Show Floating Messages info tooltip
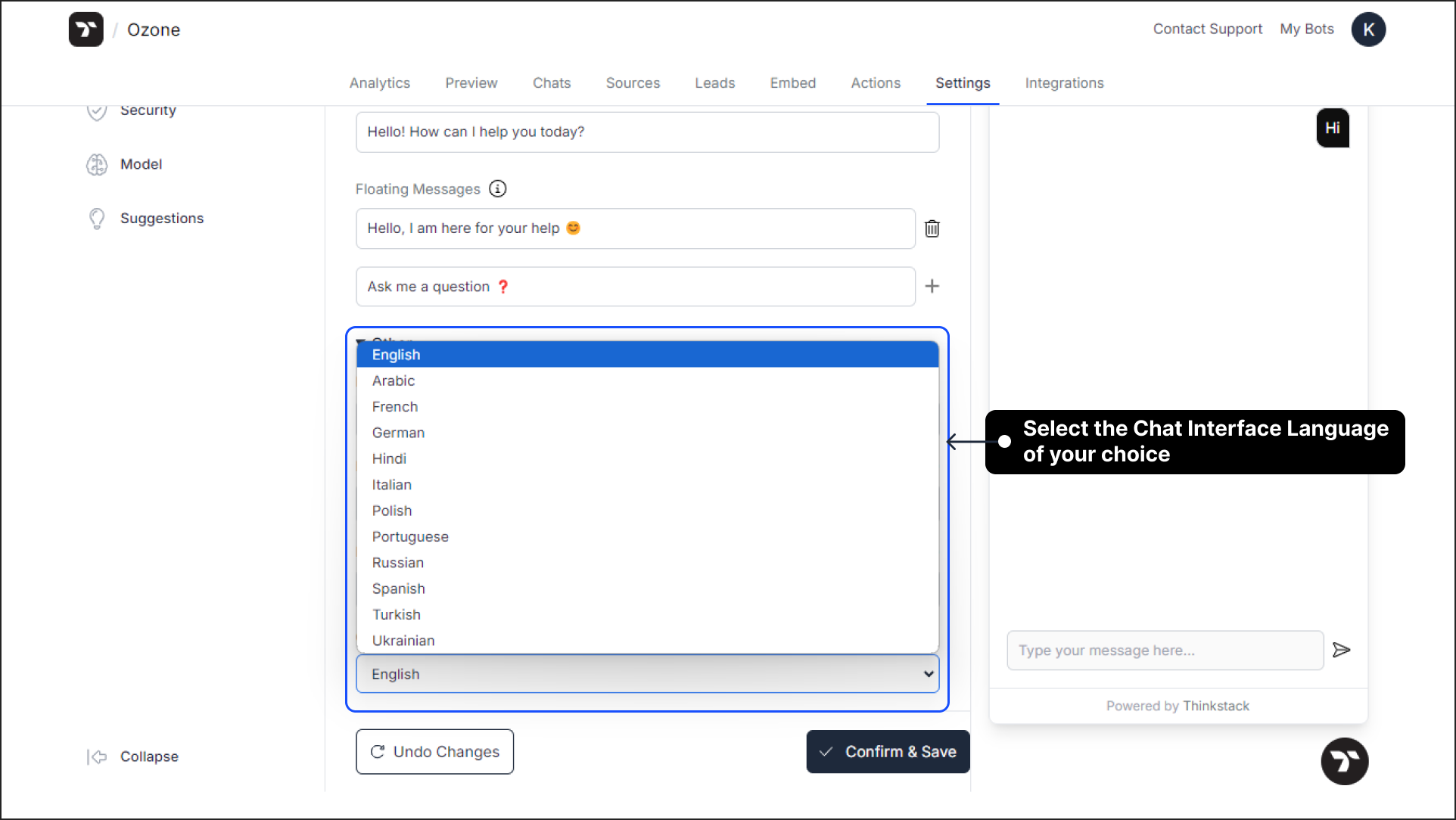The width and height of the screenshot is (1456, 820). click(497, 188)
